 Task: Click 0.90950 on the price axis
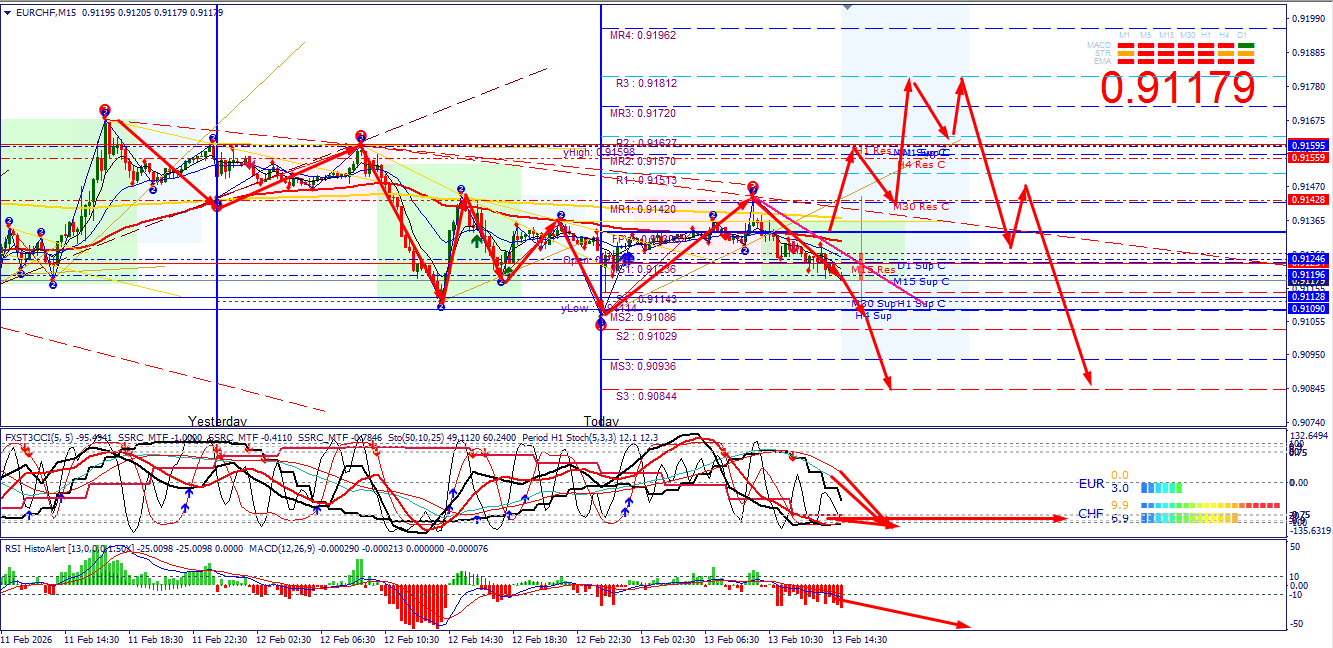click(1308, 355)
